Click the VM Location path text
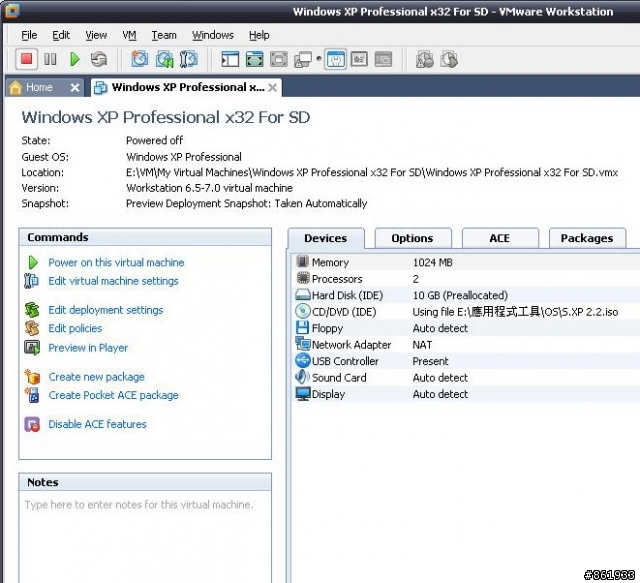Screen dimensions: 640x583 tap(372, 173)
